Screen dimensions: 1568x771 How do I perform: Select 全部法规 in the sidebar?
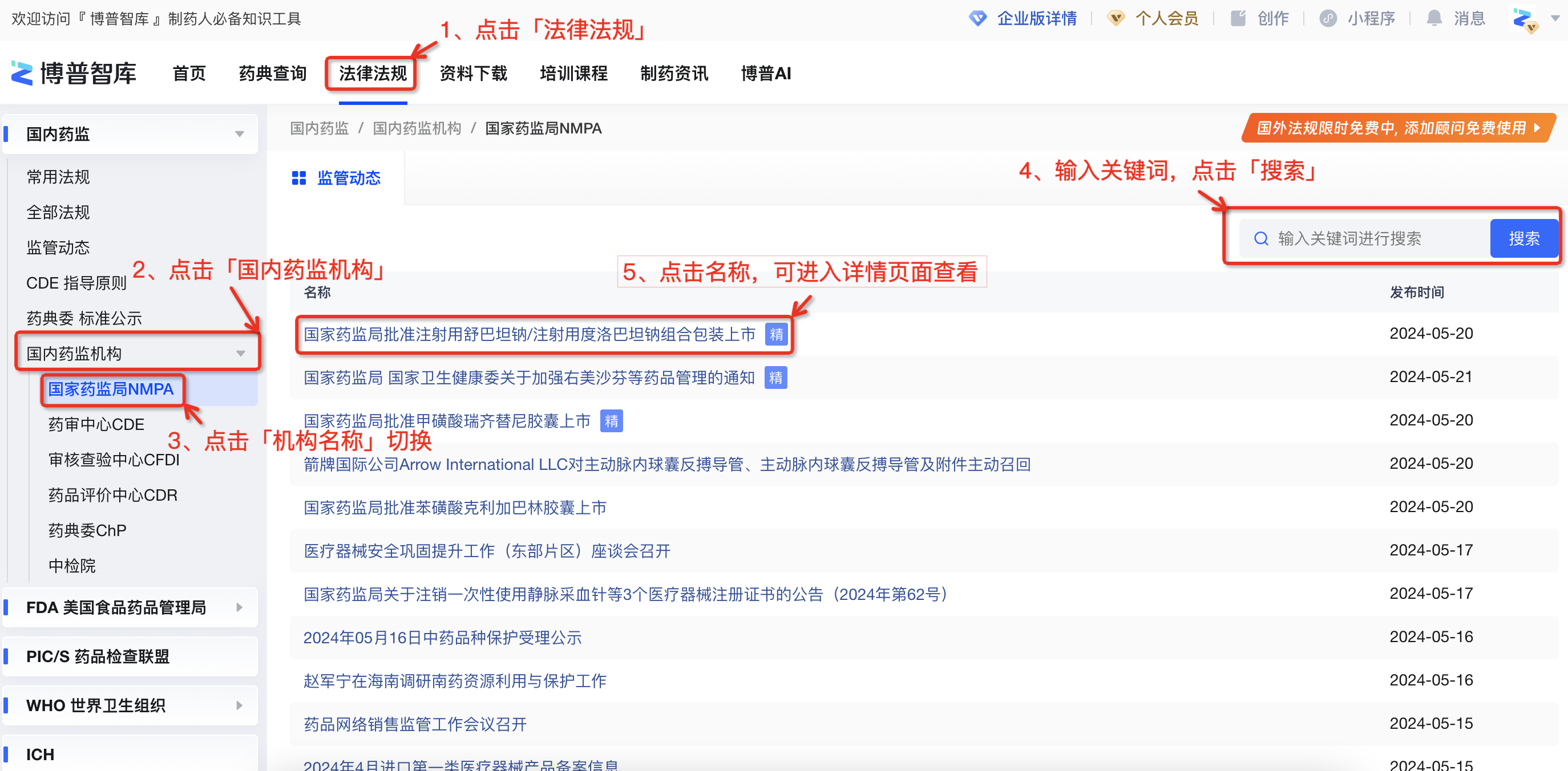(x=58, y=212)
